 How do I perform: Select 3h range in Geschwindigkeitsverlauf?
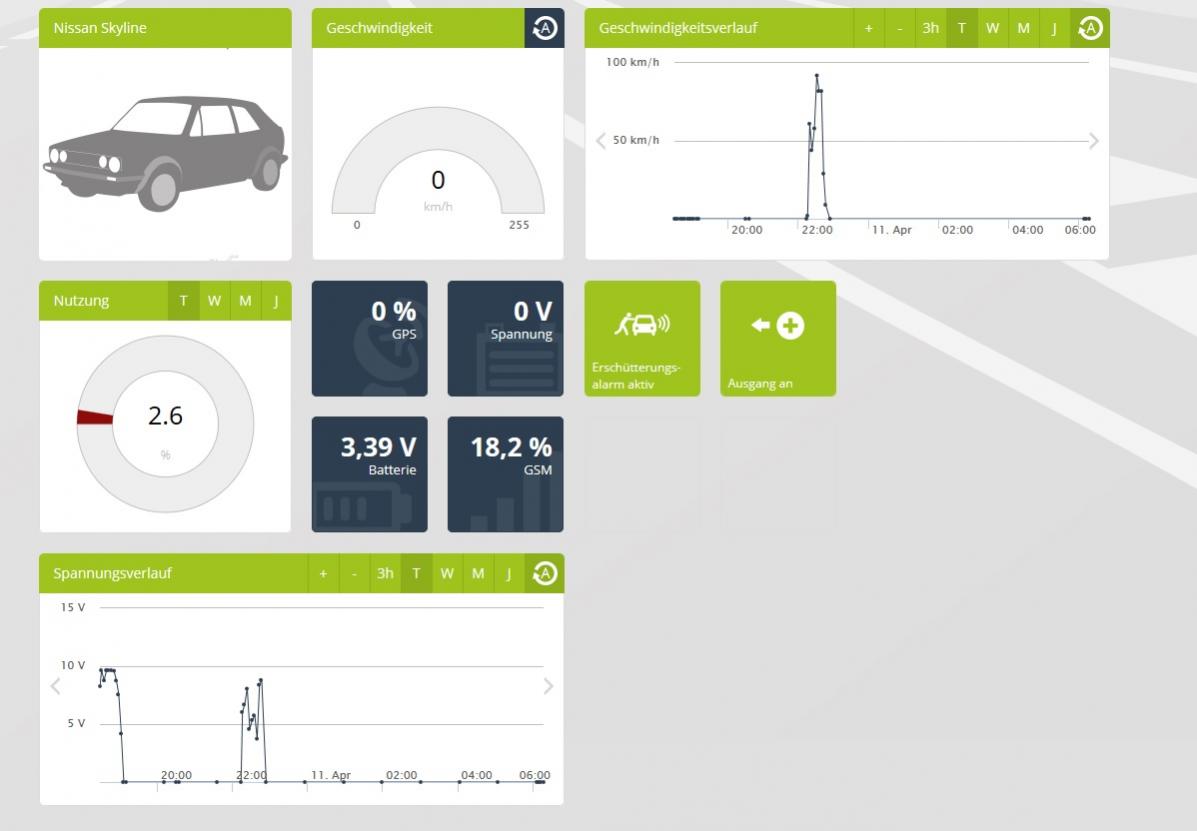[x=931, y=28]
